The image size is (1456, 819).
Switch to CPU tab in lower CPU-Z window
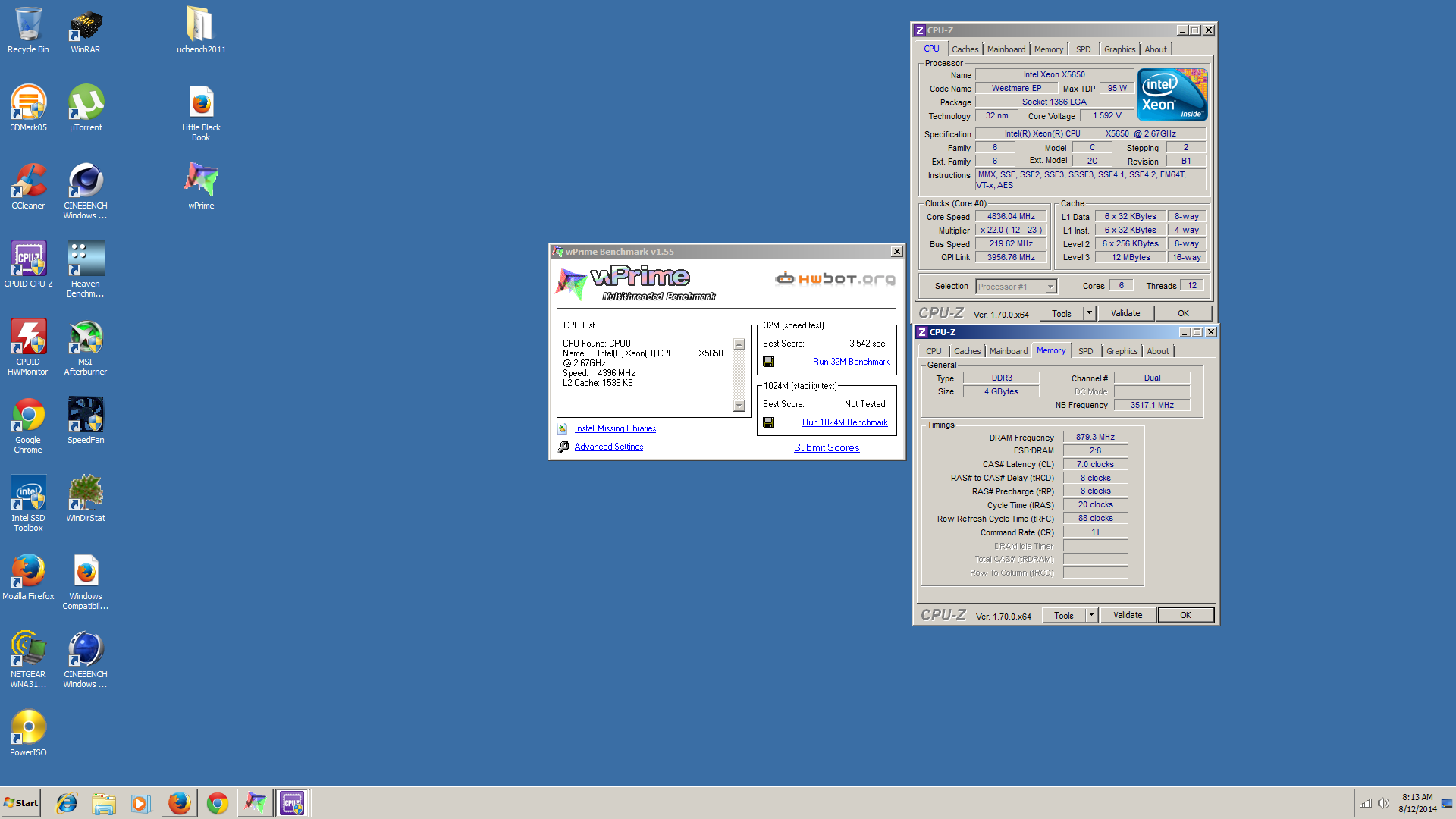[x=934, y=351]
